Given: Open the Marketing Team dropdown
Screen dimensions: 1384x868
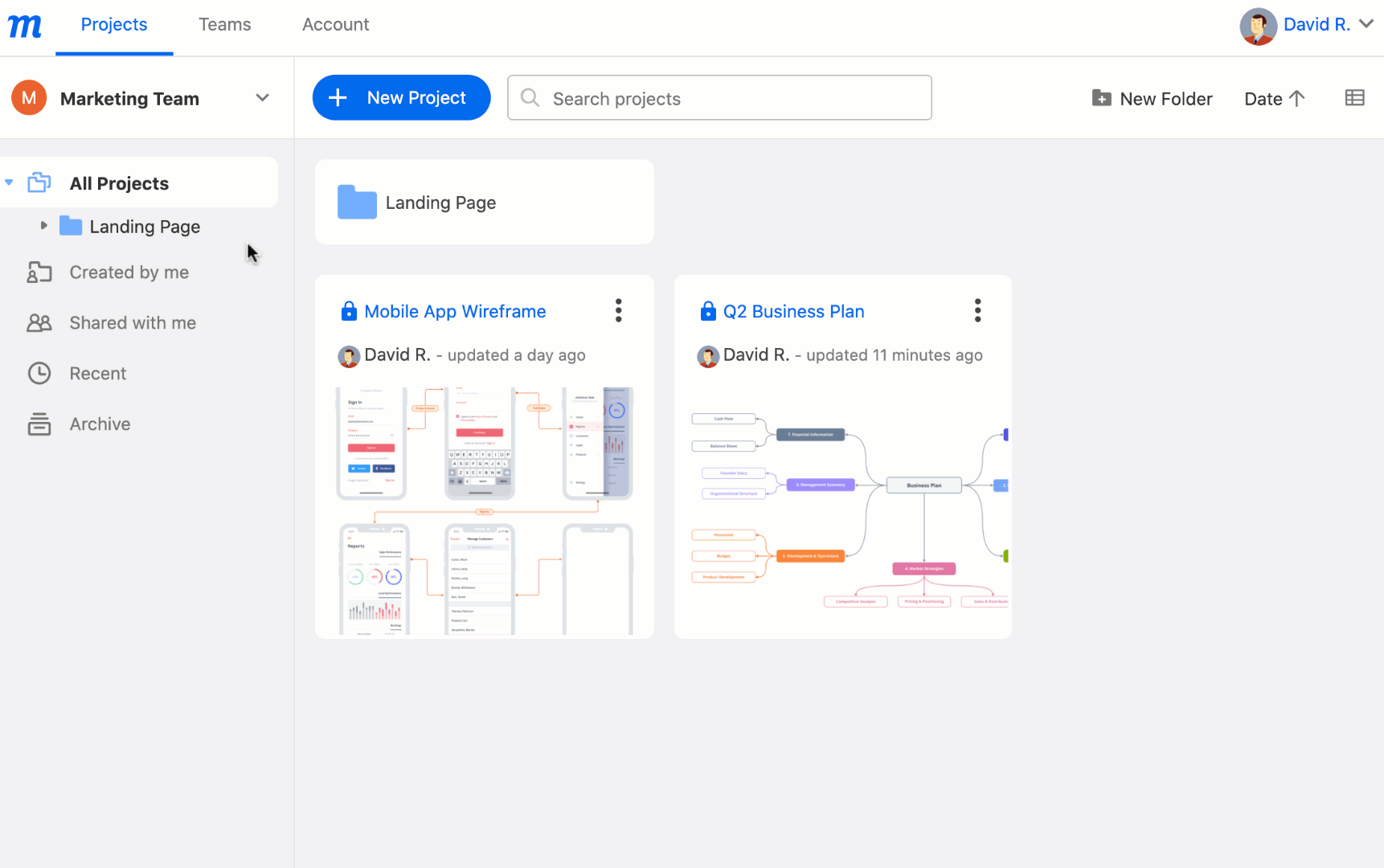Looking at the screenshot, I should 262,97.
